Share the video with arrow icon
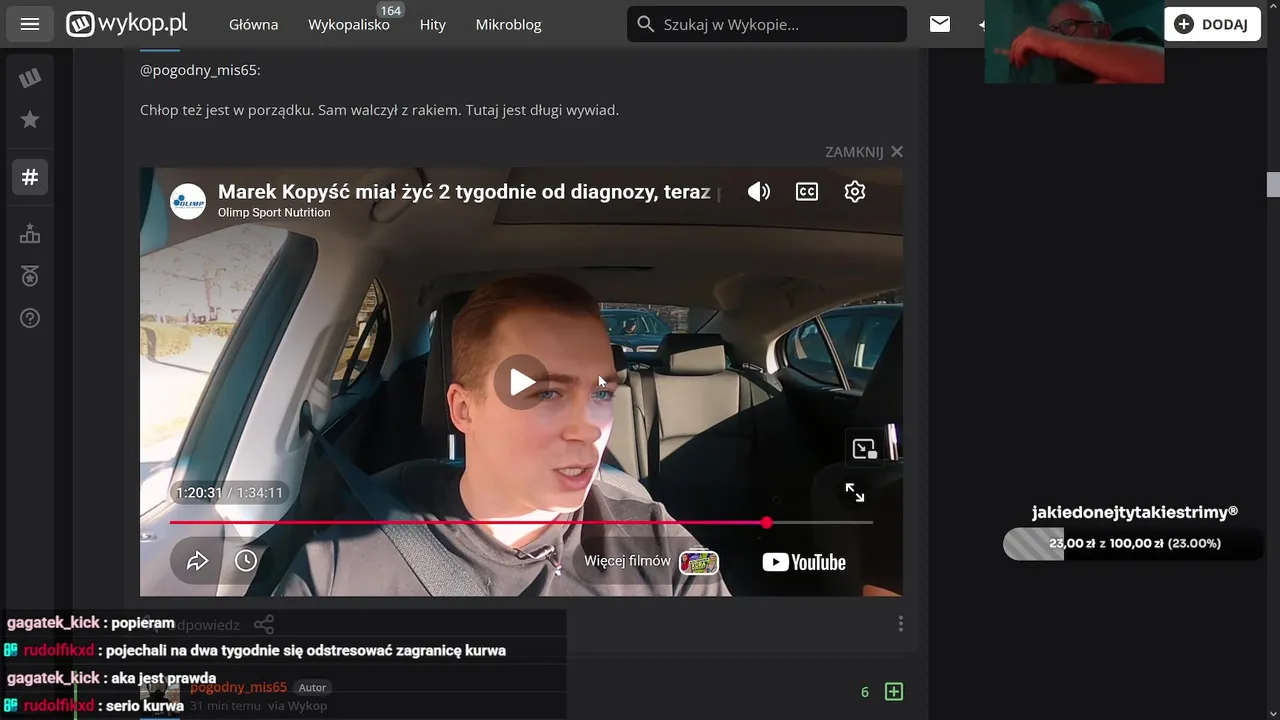Screen dimensions: 1280x720 click(x=197, y=561)
